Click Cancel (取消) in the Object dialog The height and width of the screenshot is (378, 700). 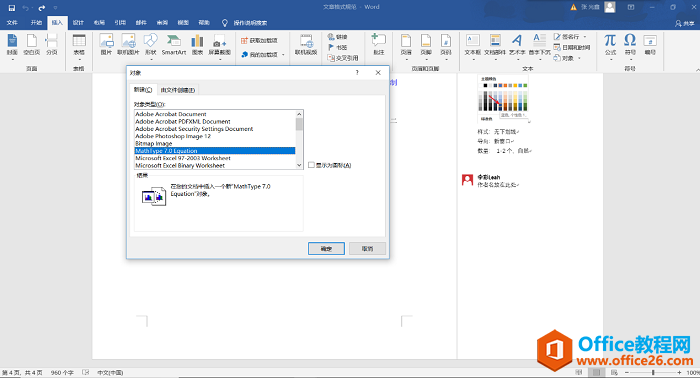pyautogui.click(x=367, y=249)
